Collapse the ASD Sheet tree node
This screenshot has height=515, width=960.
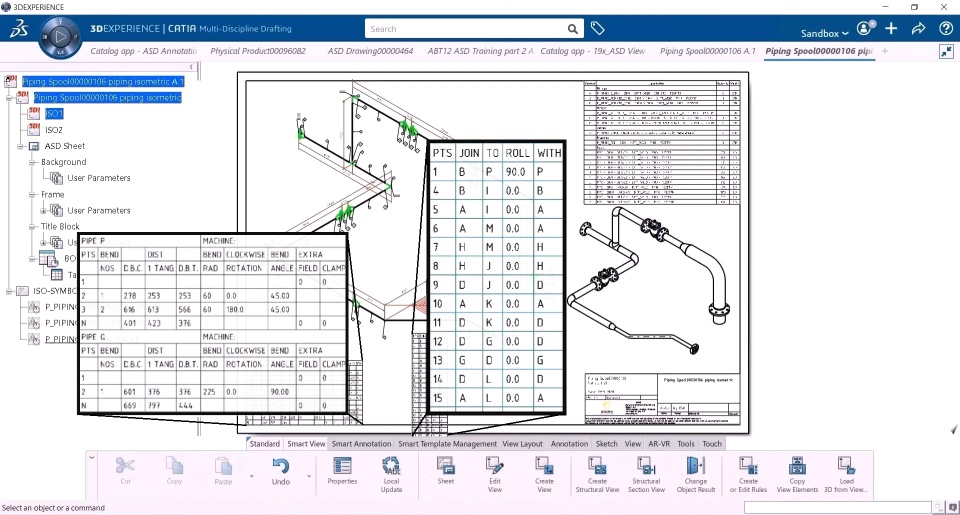(20, 146)
